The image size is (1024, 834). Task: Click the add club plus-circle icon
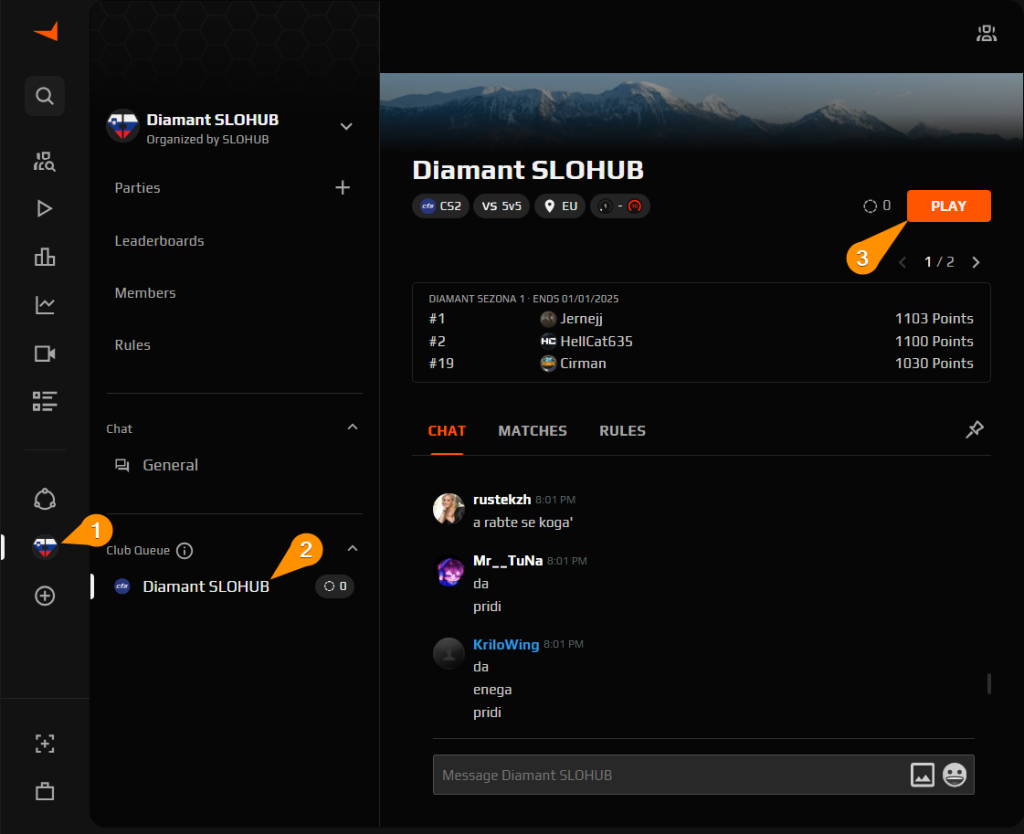click(x=44, y=596)
